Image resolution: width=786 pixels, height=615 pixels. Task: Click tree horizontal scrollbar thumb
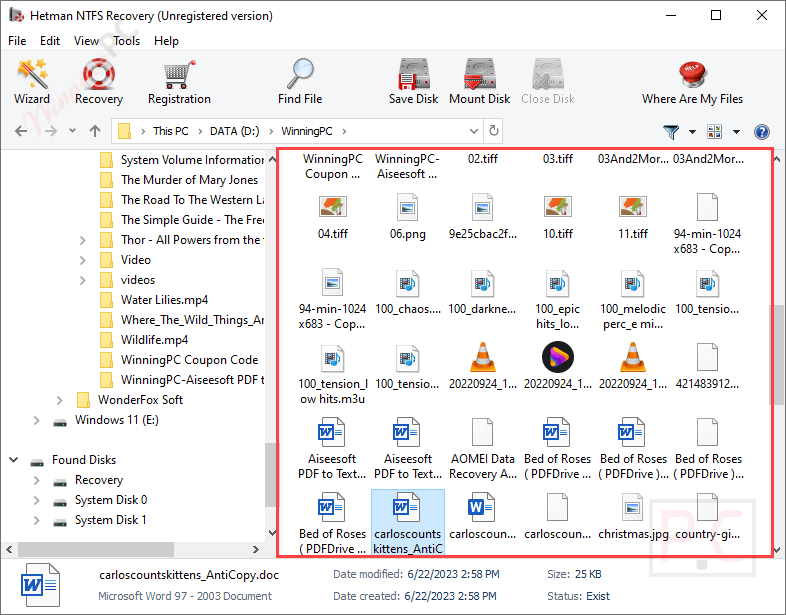[96, 549]
